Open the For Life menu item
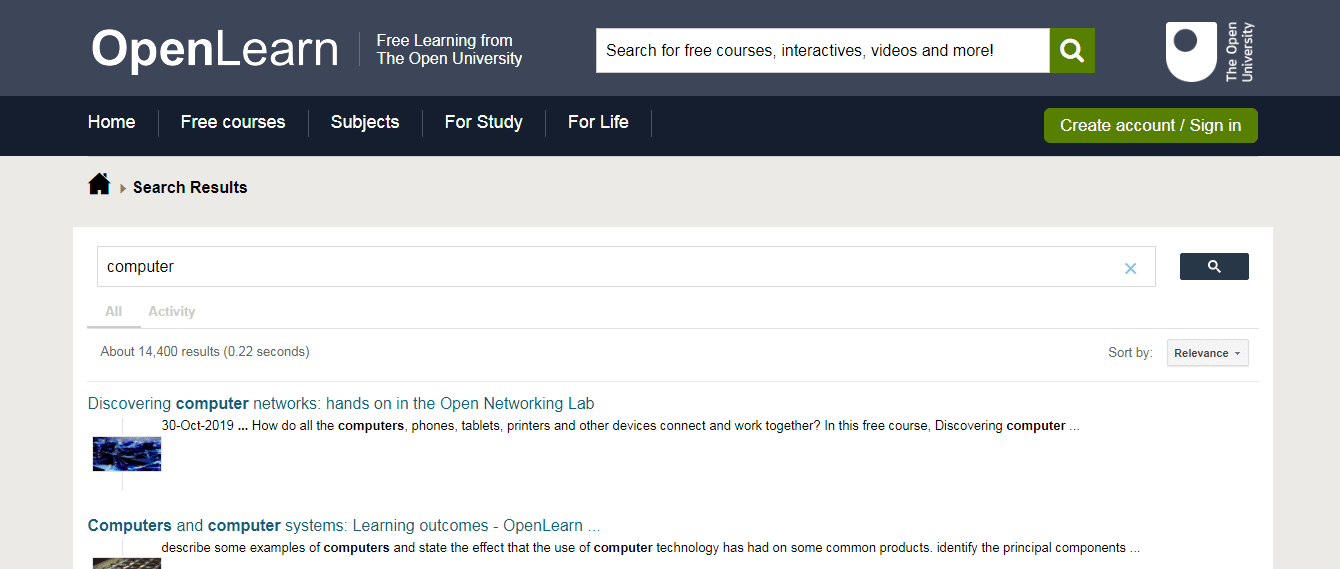The height and width of the screenshot is (569, 1340). 598,122
